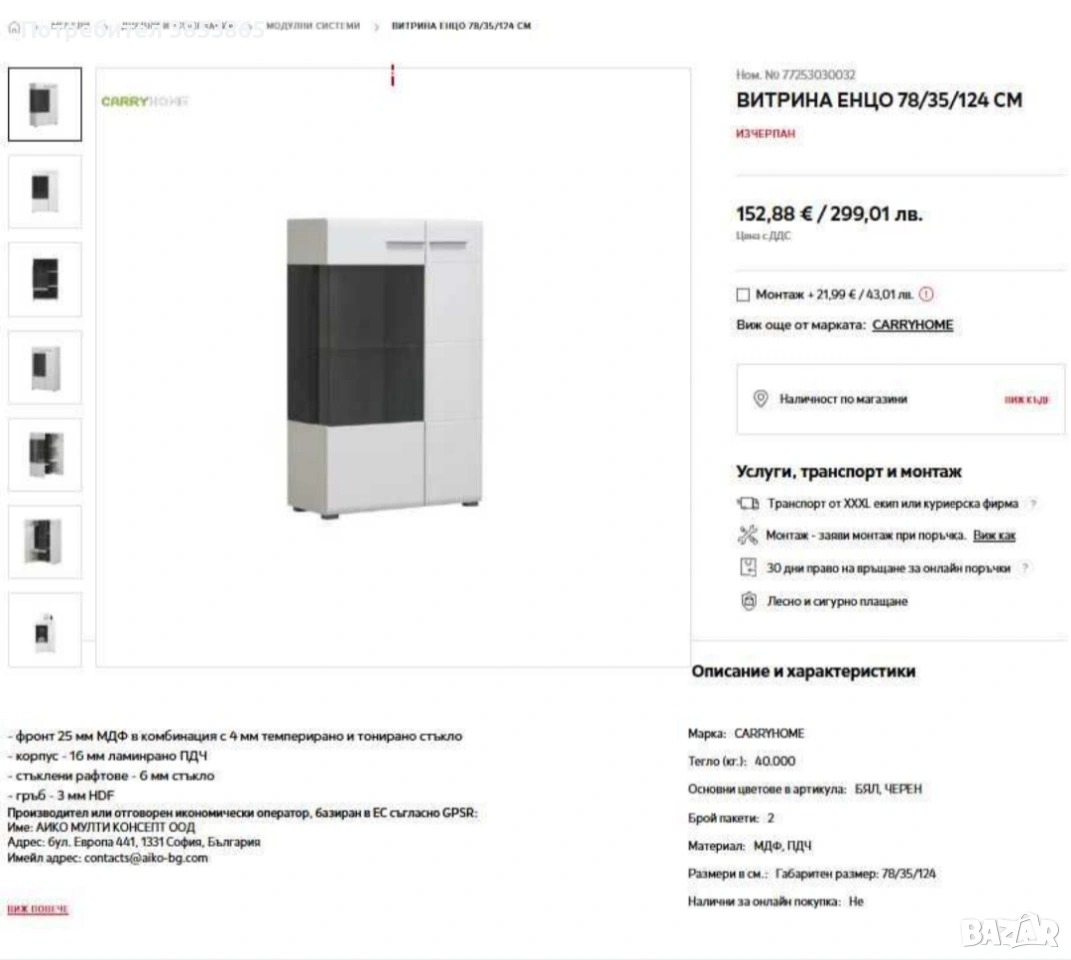Follow the 'Виж как' assembly link
Viewport: 1071px width, 960px height.
point(994,536)
